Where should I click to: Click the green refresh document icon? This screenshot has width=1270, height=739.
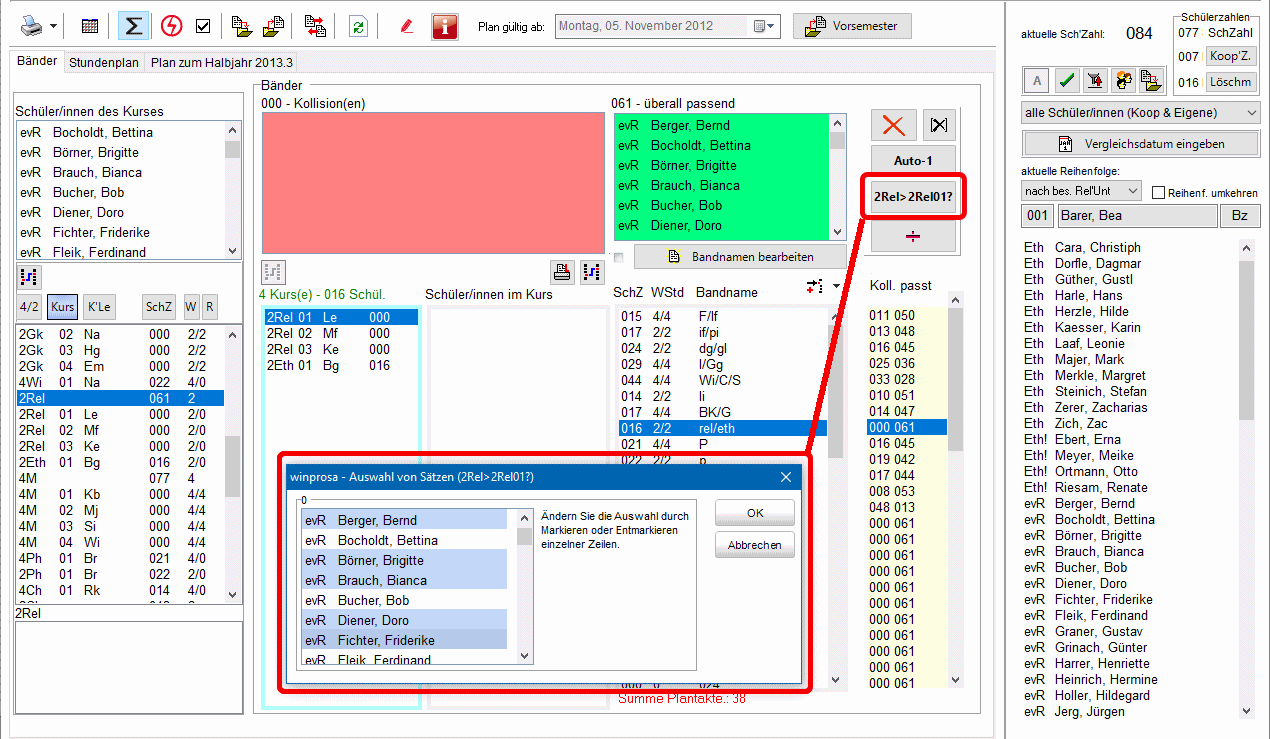(357, 26)
